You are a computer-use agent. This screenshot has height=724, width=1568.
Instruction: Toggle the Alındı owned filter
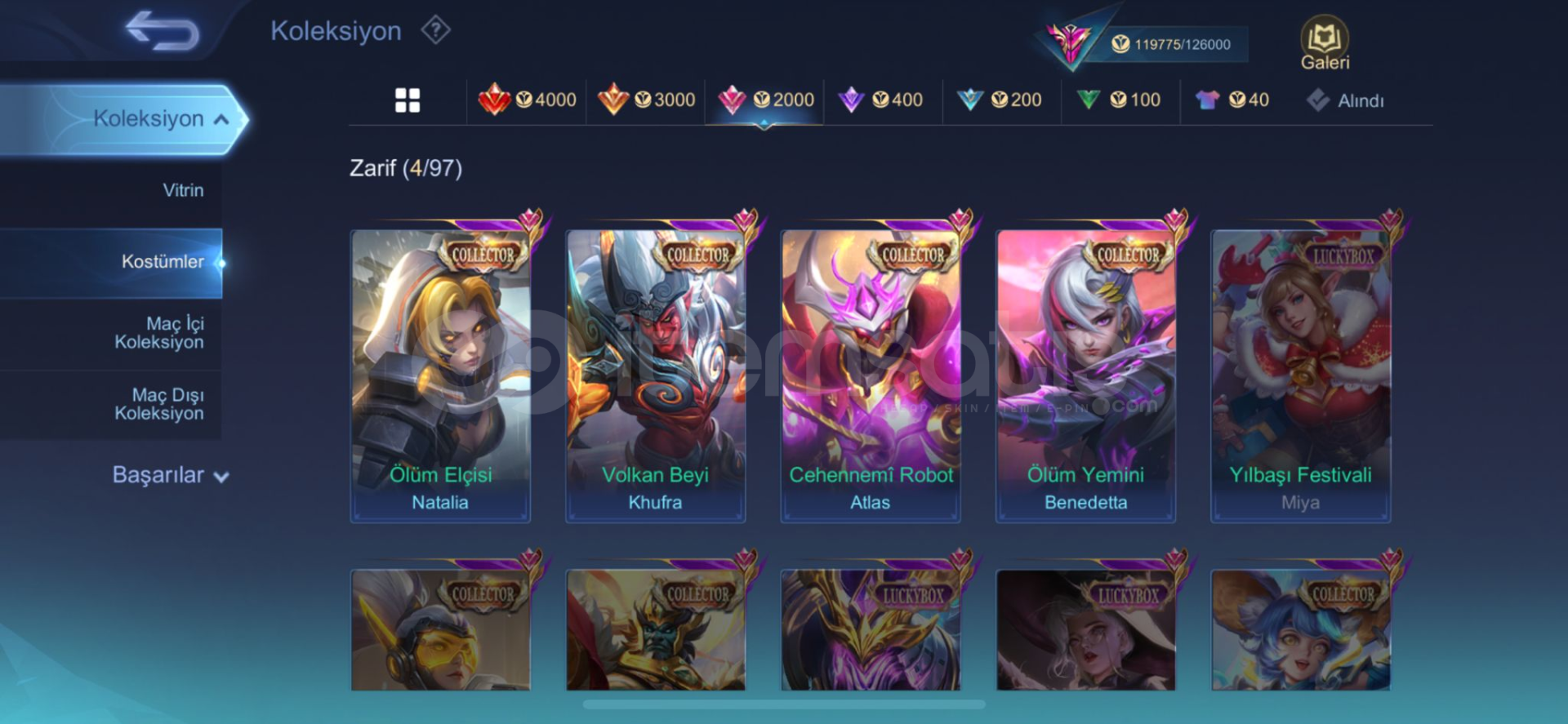click(x=1344, y=100)
